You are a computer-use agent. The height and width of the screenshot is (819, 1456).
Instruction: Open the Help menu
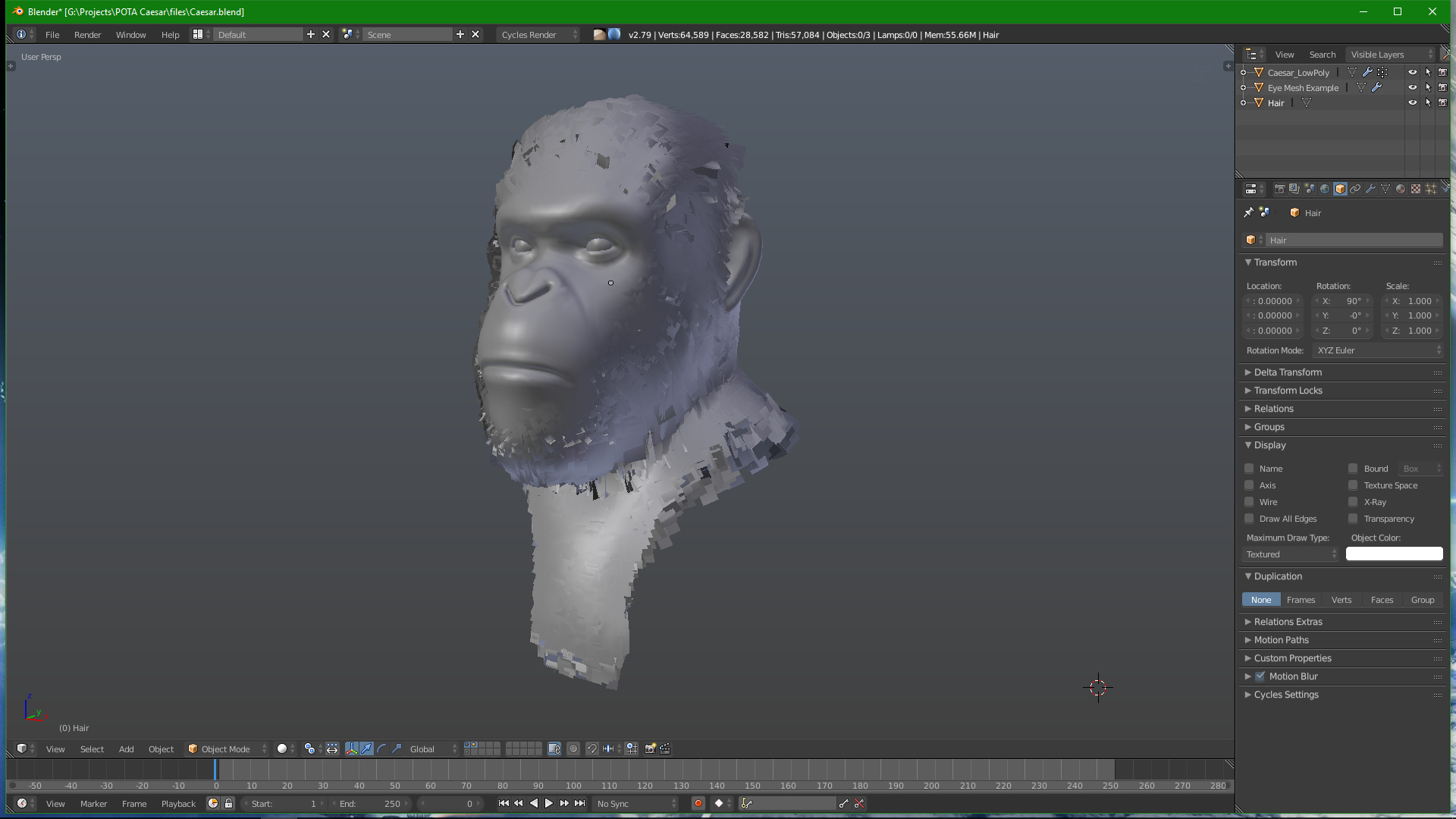click(170, 35)
